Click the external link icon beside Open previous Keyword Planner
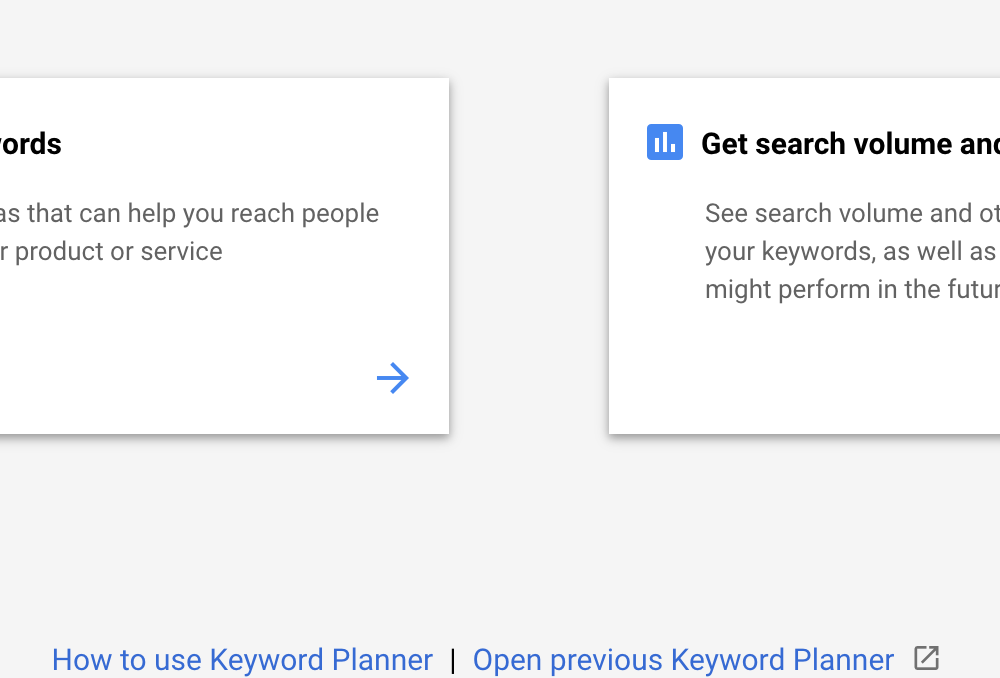The width and height of the screenshot is (1000, 678). pos(926,658)
